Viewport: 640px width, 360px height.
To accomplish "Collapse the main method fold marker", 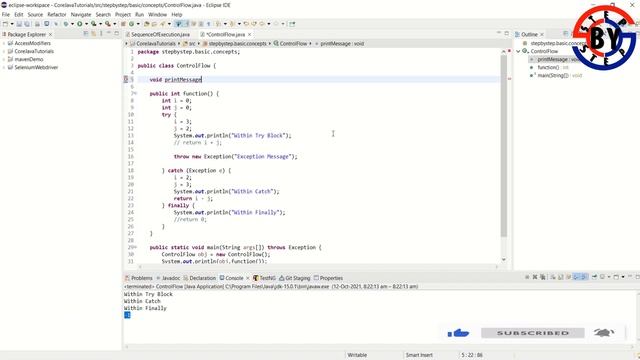I will click(x=135, y=247).
